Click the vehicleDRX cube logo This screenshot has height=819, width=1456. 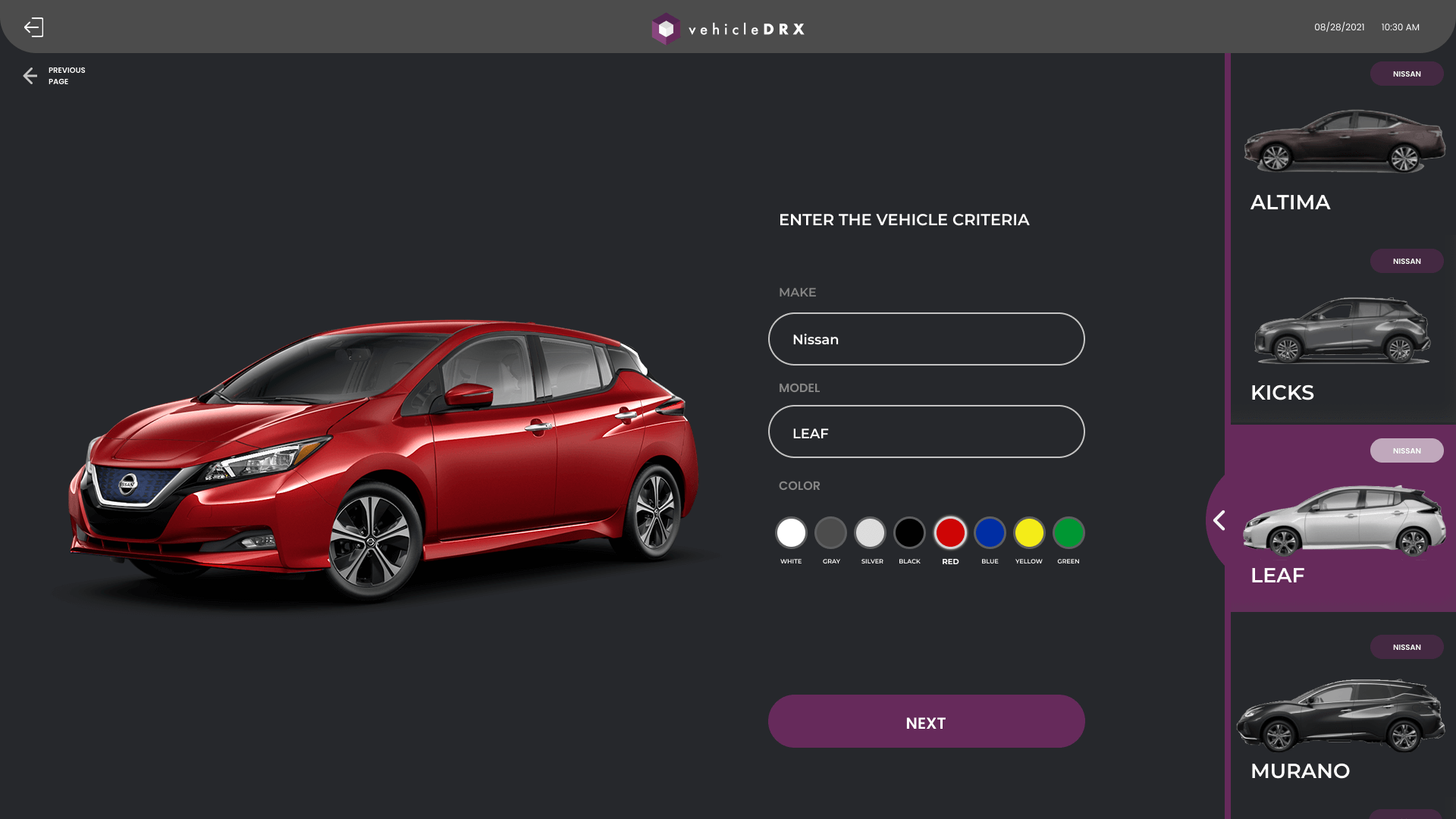(x=666, y=29)
